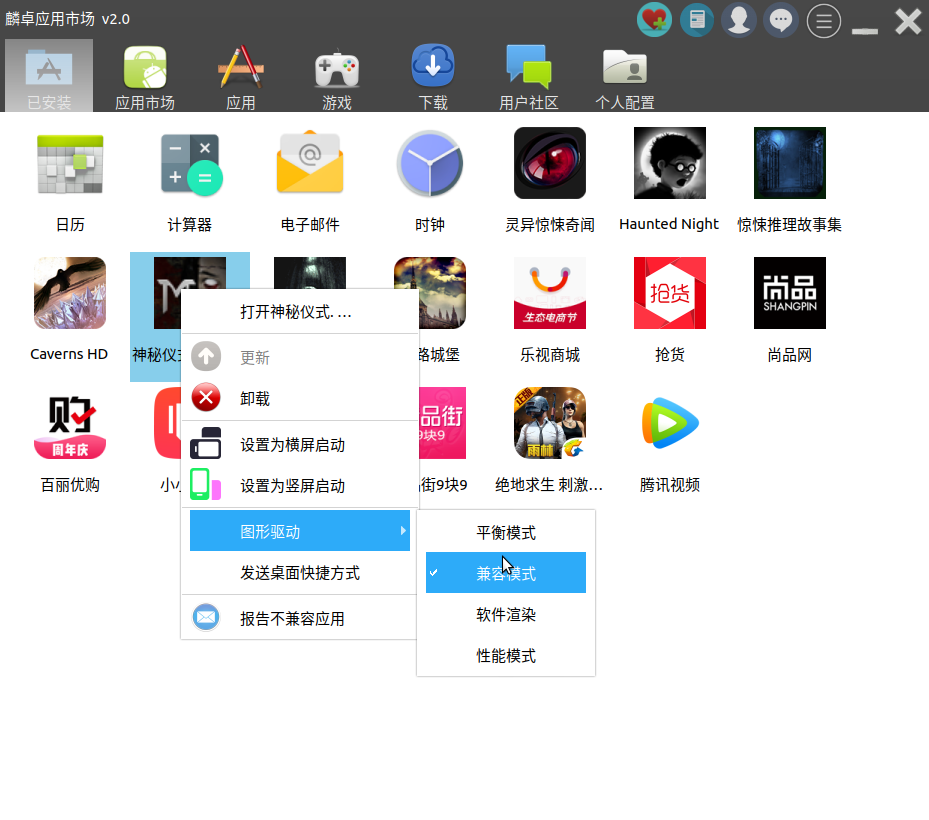Launch the Caverns HD app icon

pyautogui.click(x=70, y=293)
